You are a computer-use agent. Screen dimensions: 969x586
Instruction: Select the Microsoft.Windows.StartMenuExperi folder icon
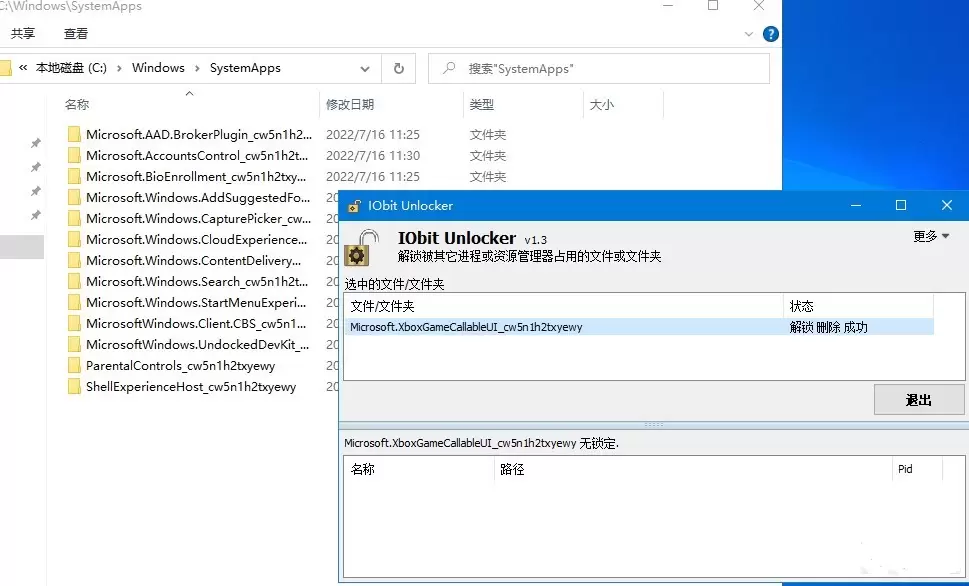(74, 303)
